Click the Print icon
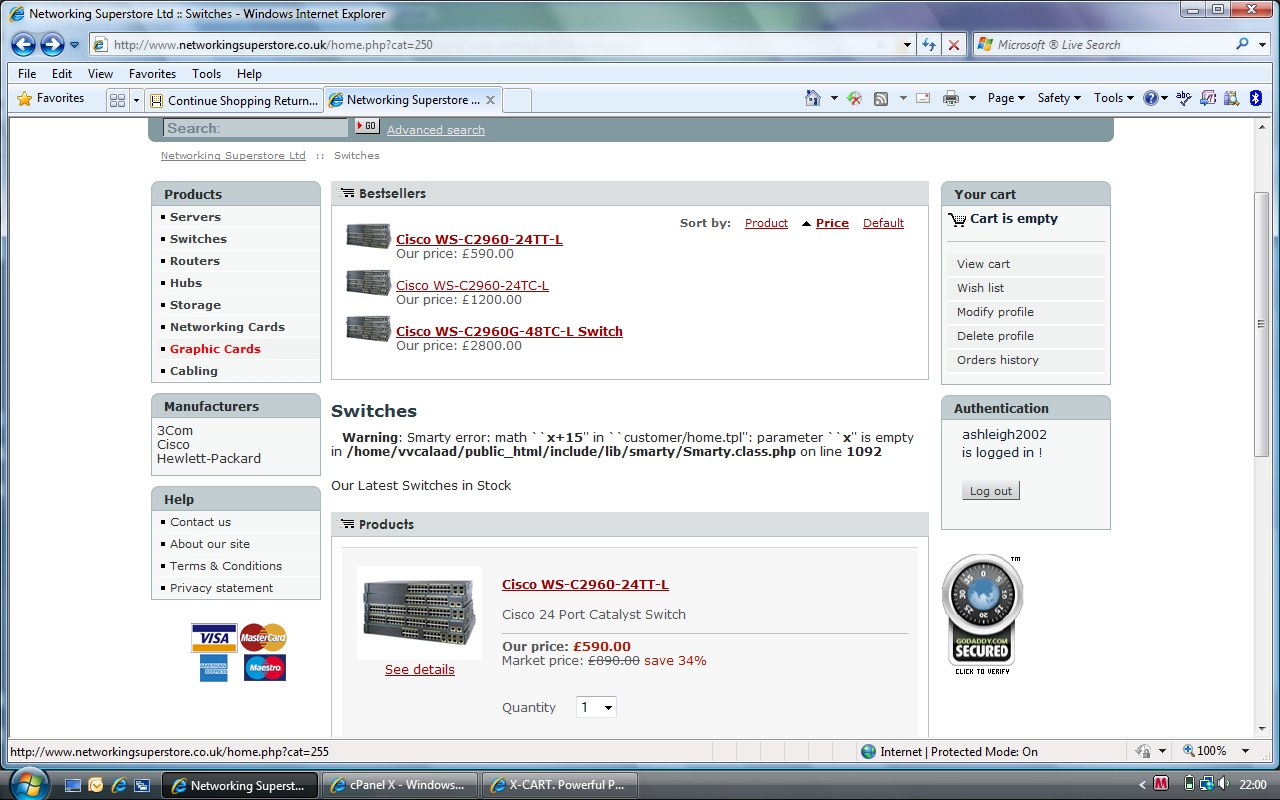1280x800 pixels. pos(950,98)
